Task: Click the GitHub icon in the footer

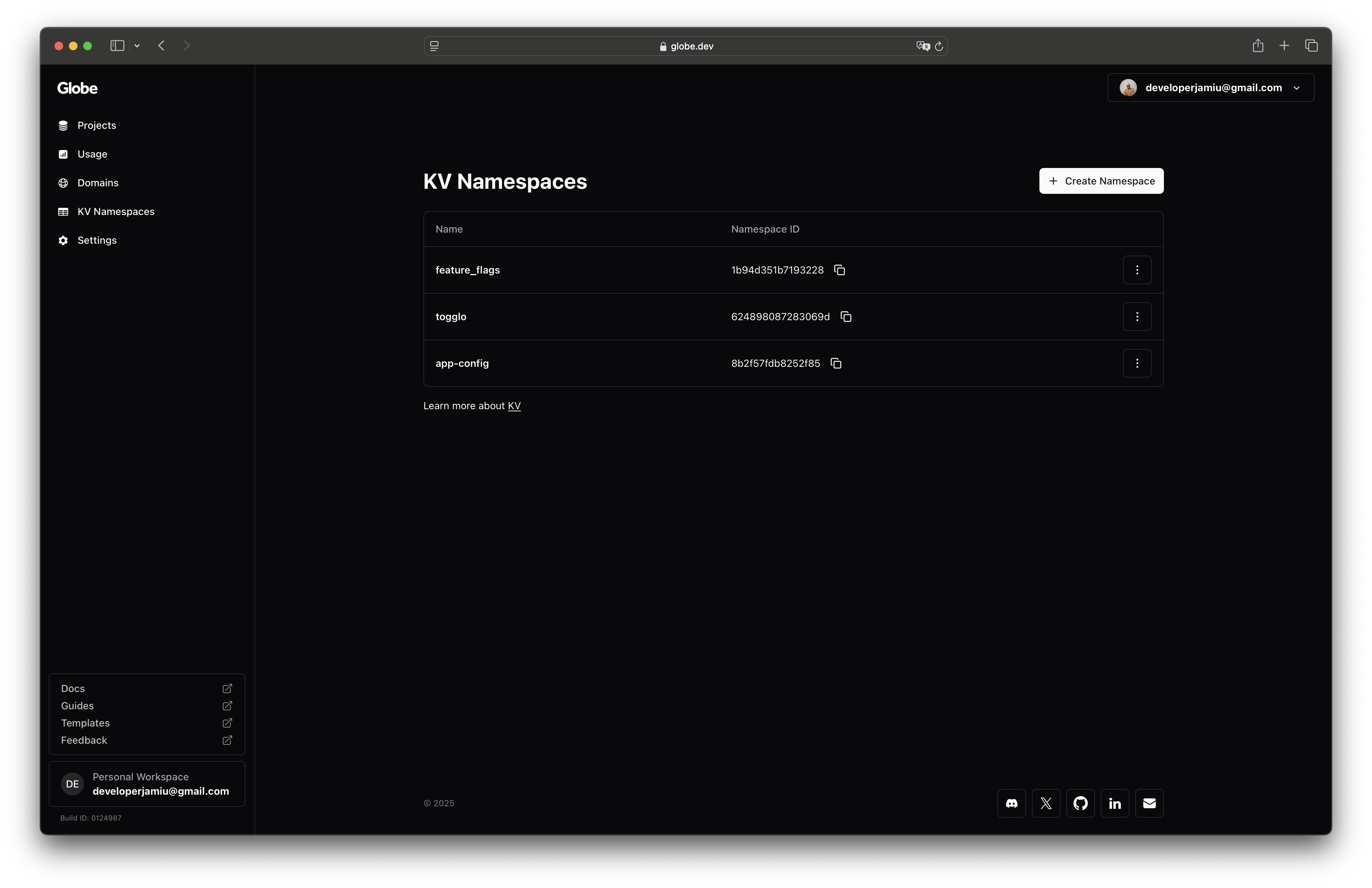Action: tap(1080, 803)
